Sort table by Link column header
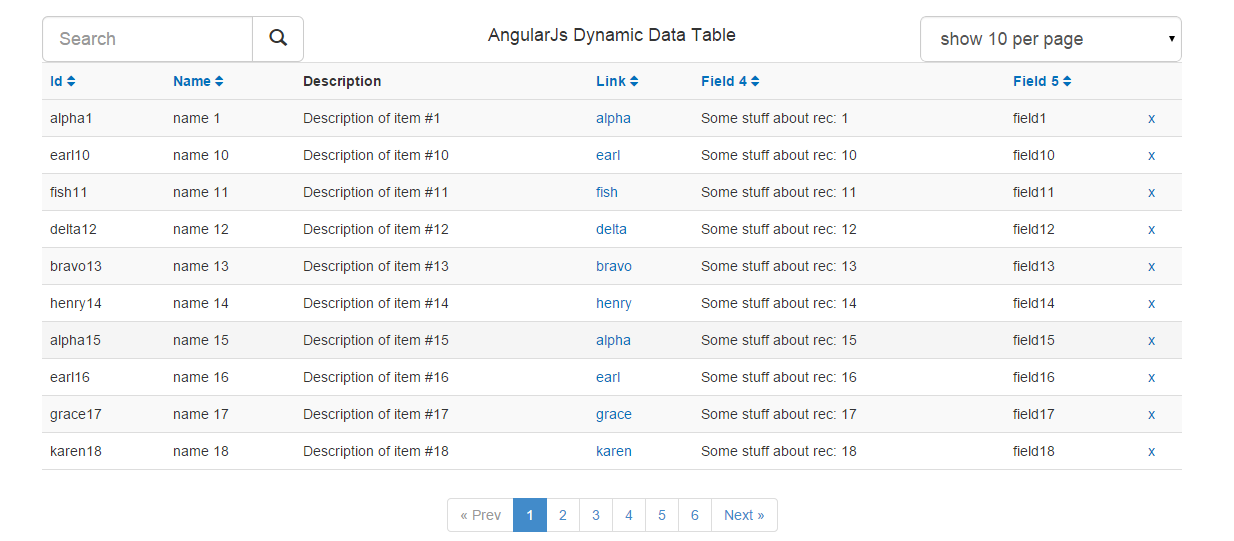Image resolution: width=1234 pixels, height=541 pixels. pyautogui.click(x=617, y=81)
